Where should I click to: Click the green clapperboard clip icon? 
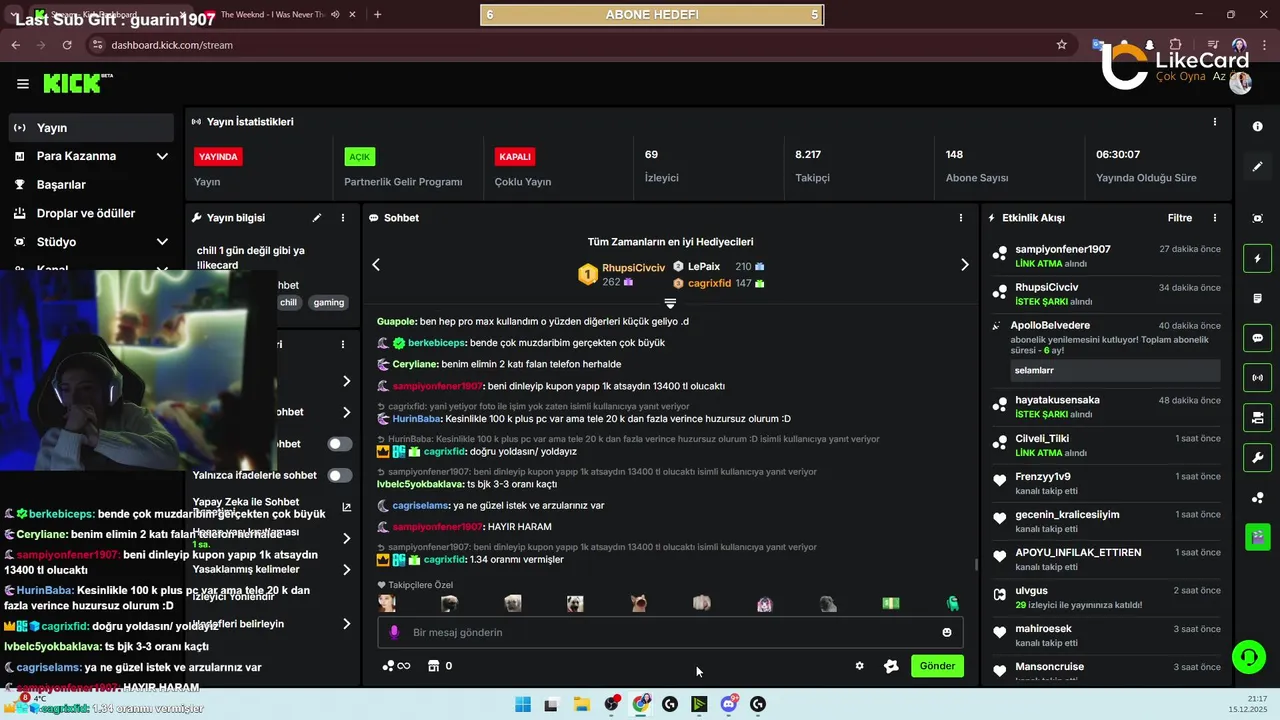[1257, 536]
